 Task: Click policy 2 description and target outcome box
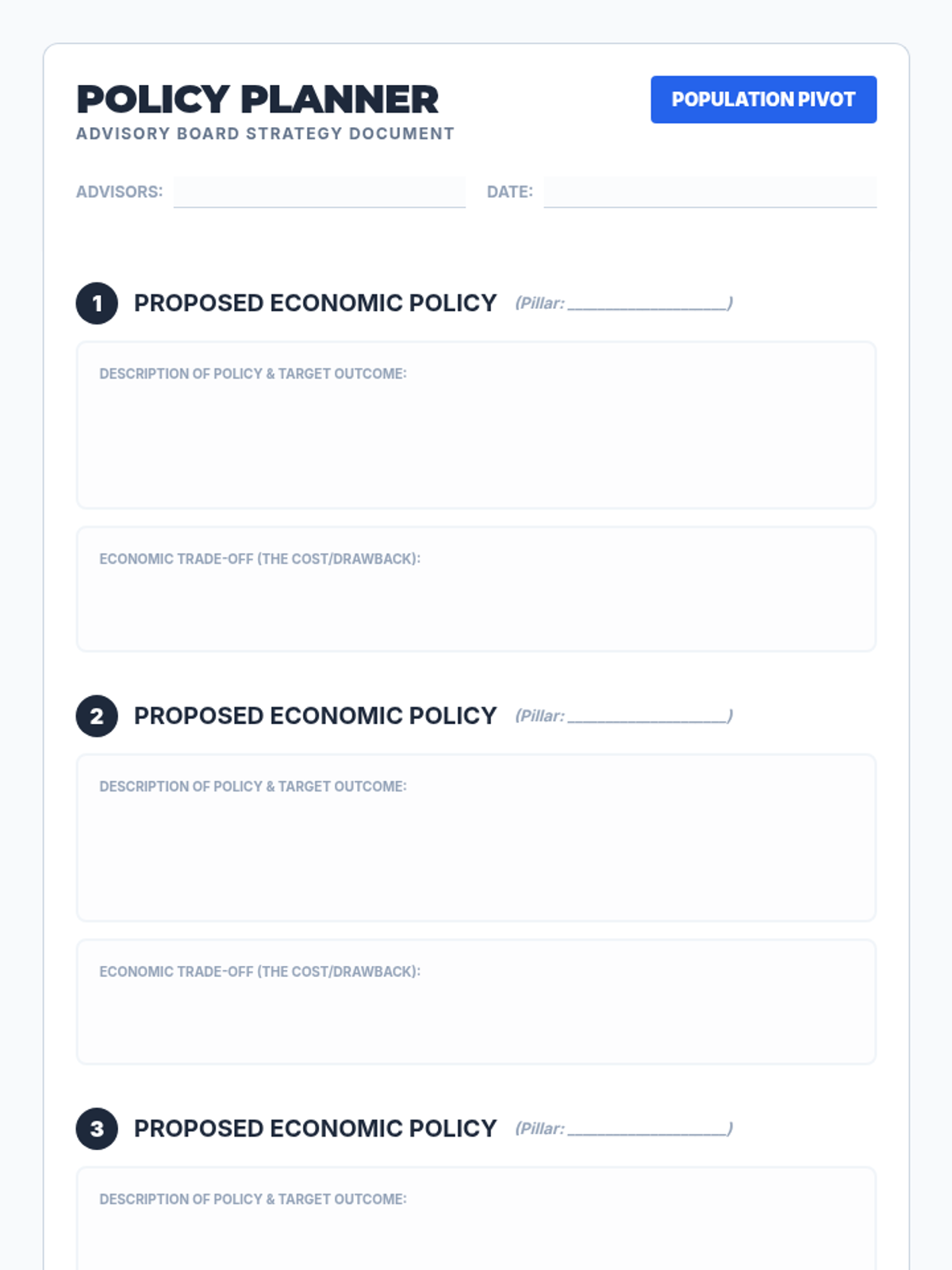point(476,837)
